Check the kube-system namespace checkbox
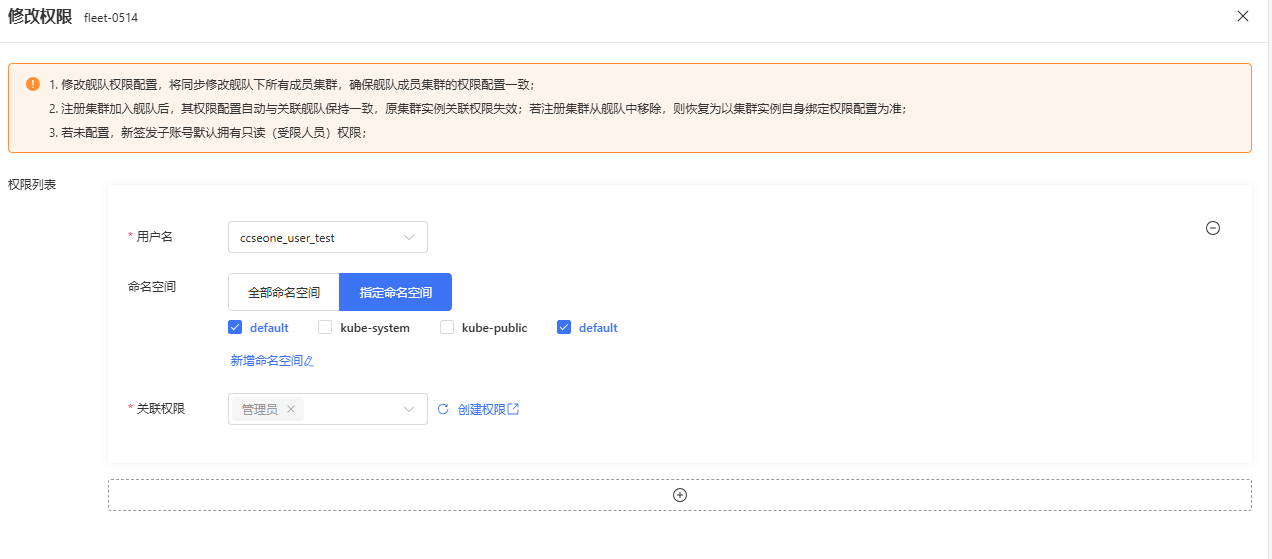The height and width of the screenshot is (559, 1272). pyautogui.click(x=325, y=327)
